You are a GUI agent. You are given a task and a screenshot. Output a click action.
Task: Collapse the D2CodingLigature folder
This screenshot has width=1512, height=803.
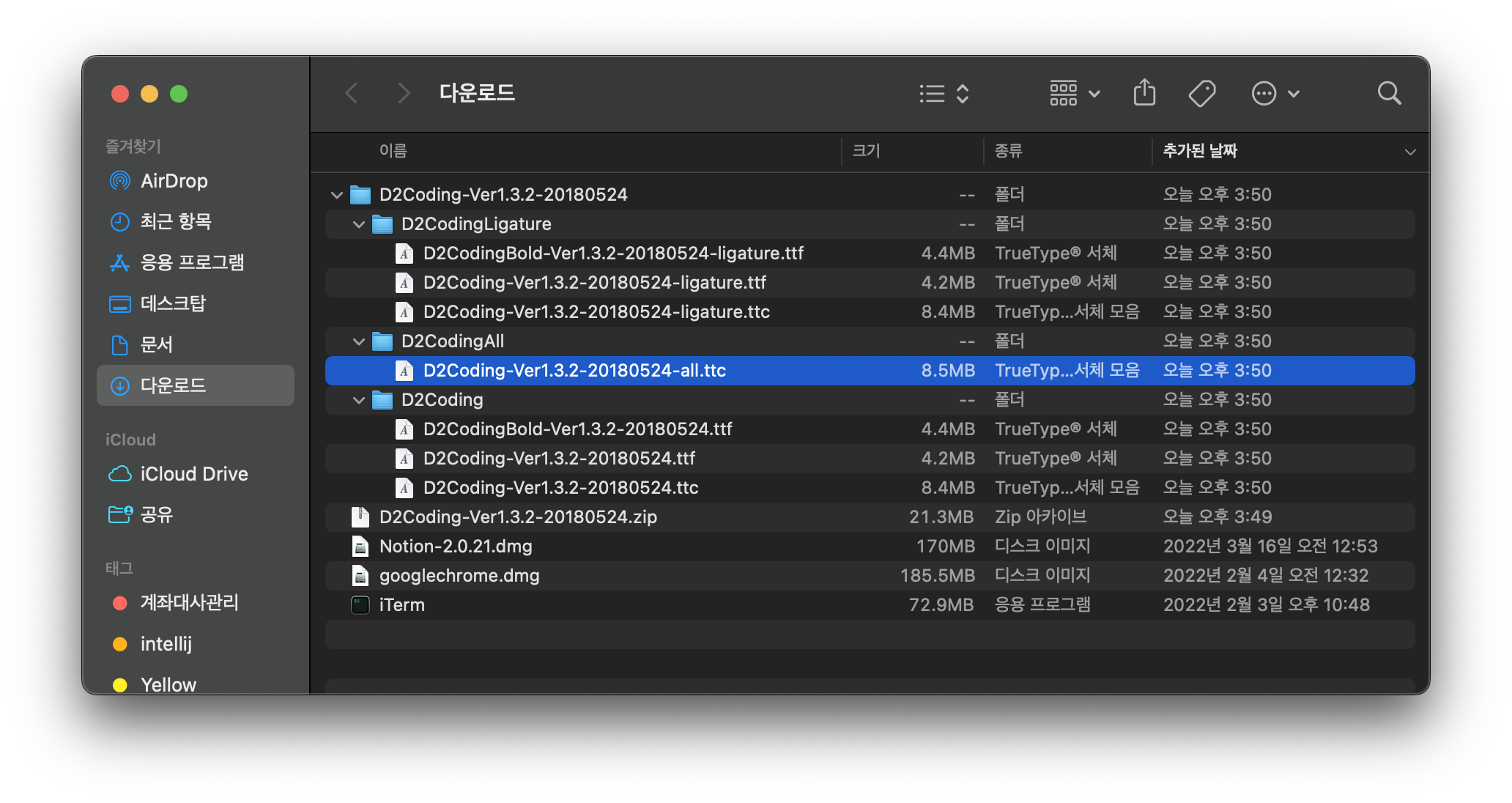pyautogui.click(x=359, y=224)
